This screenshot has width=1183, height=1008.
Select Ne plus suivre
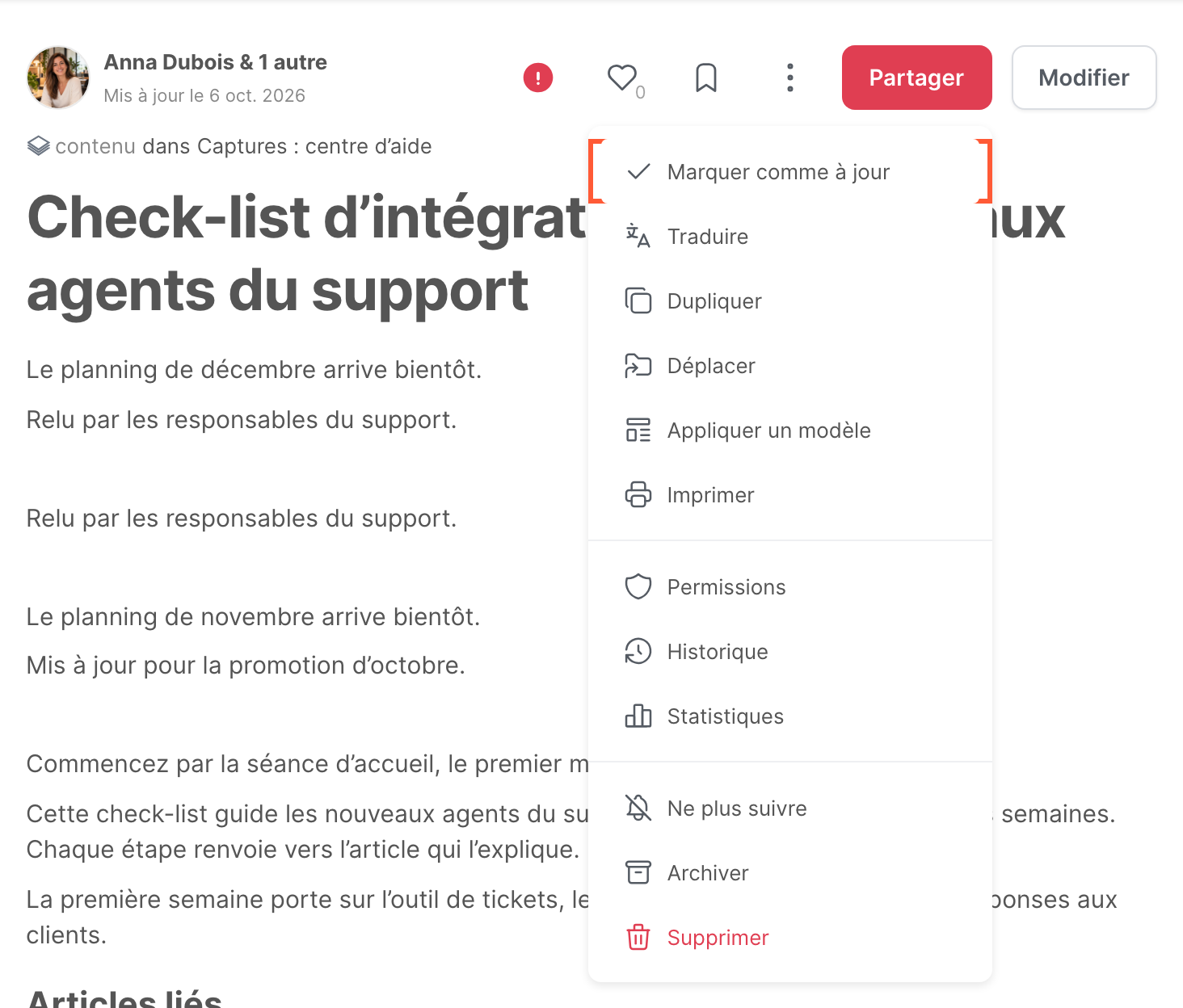pos(790,808)
